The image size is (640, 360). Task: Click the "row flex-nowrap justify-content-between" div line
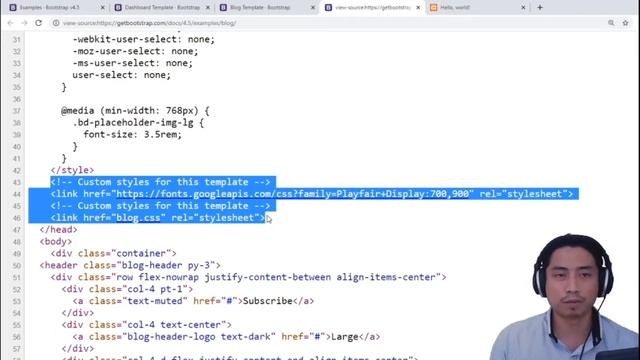coord(248,277)
